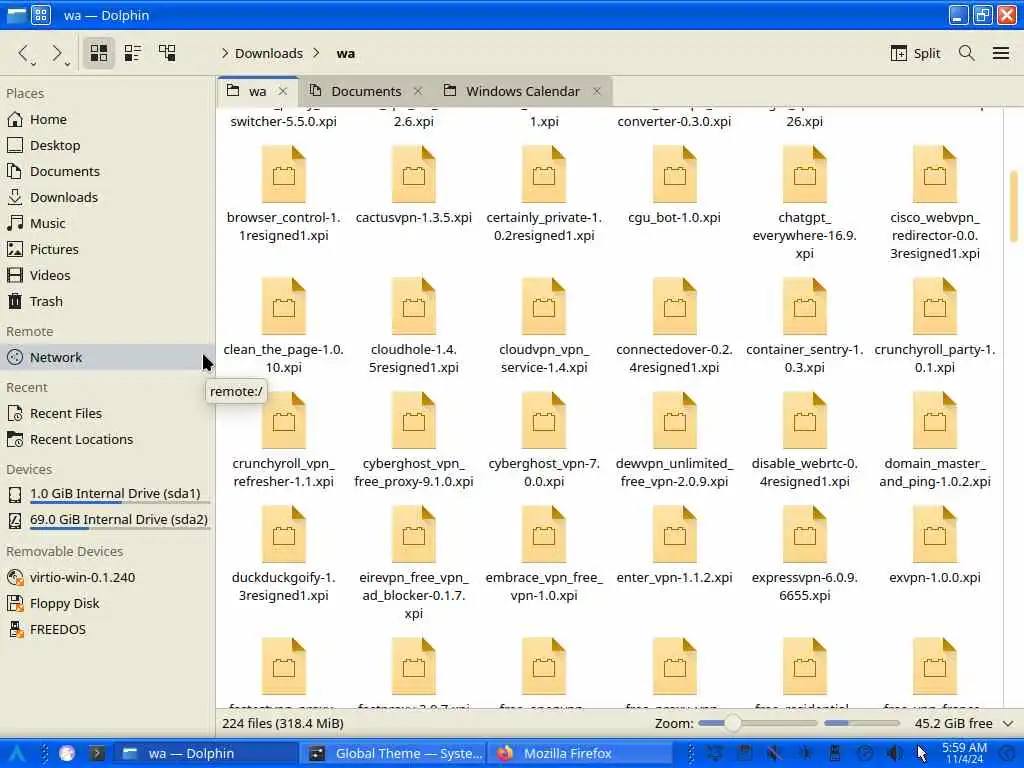Toggle the Split view button
The height and width of the screenshot is (768, 1024).
click(915, 53)
